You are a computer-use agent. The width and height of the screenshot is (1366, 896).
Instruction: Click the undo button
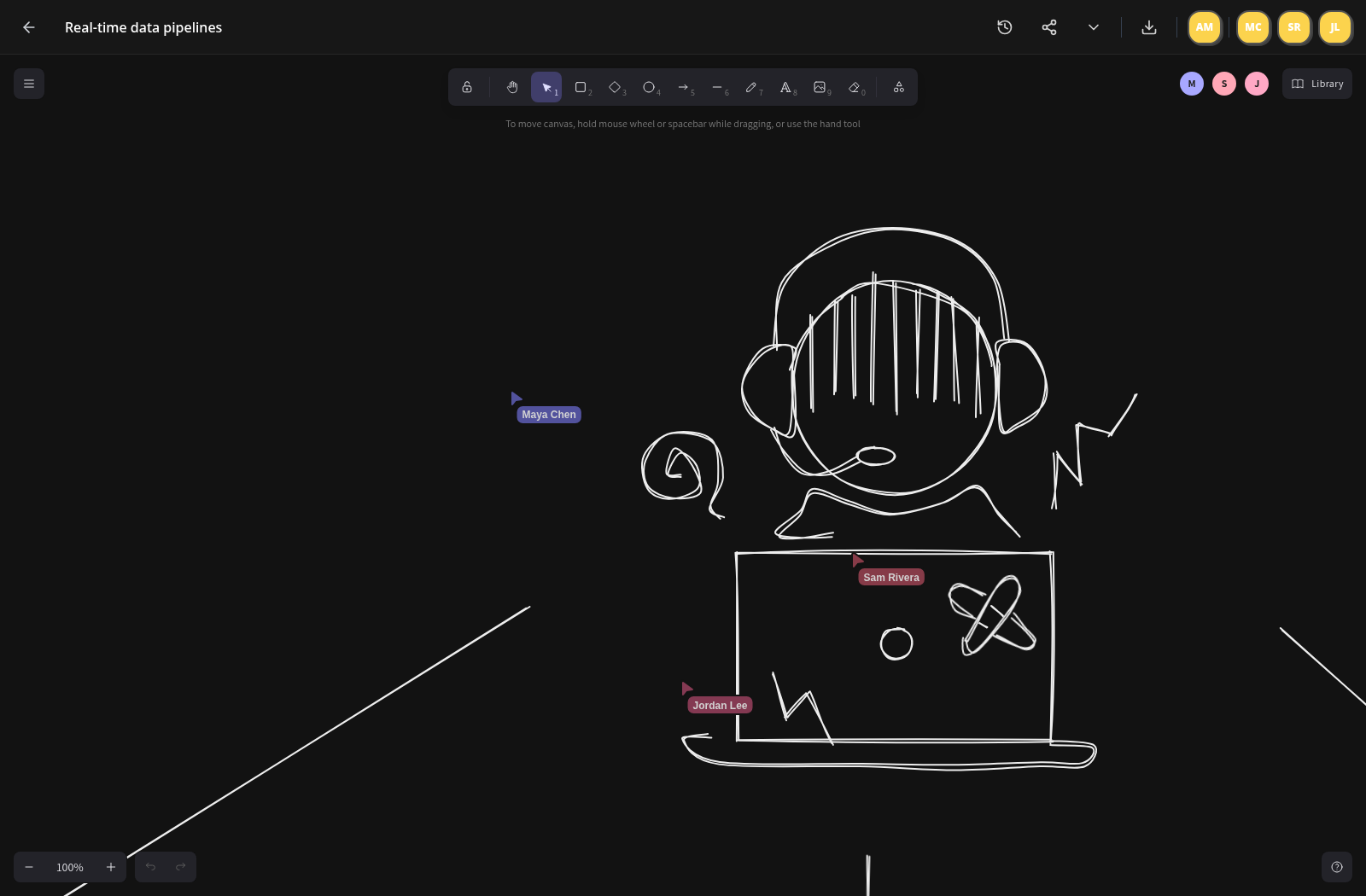pos(150,867)
